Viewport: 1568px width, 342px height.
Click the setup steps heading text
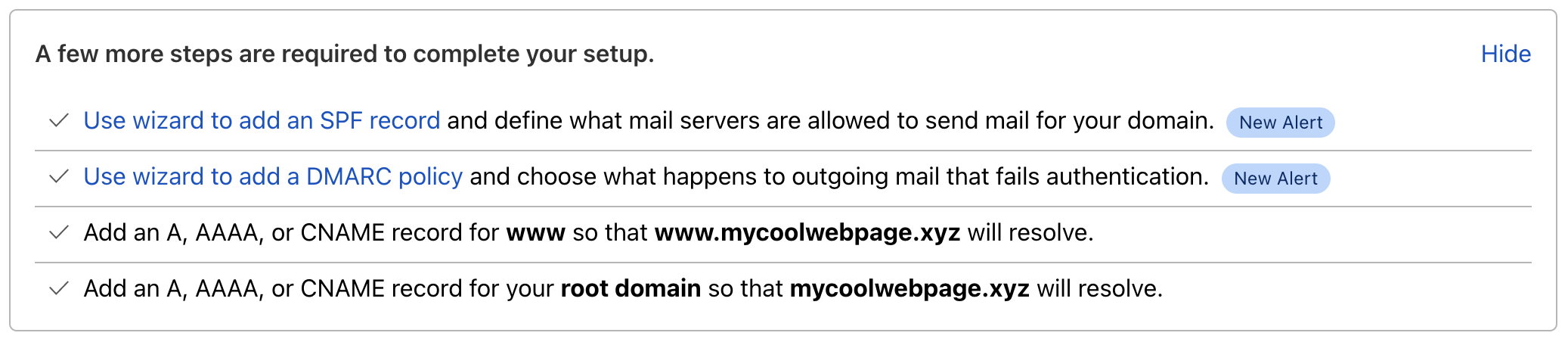click(345, 54)
